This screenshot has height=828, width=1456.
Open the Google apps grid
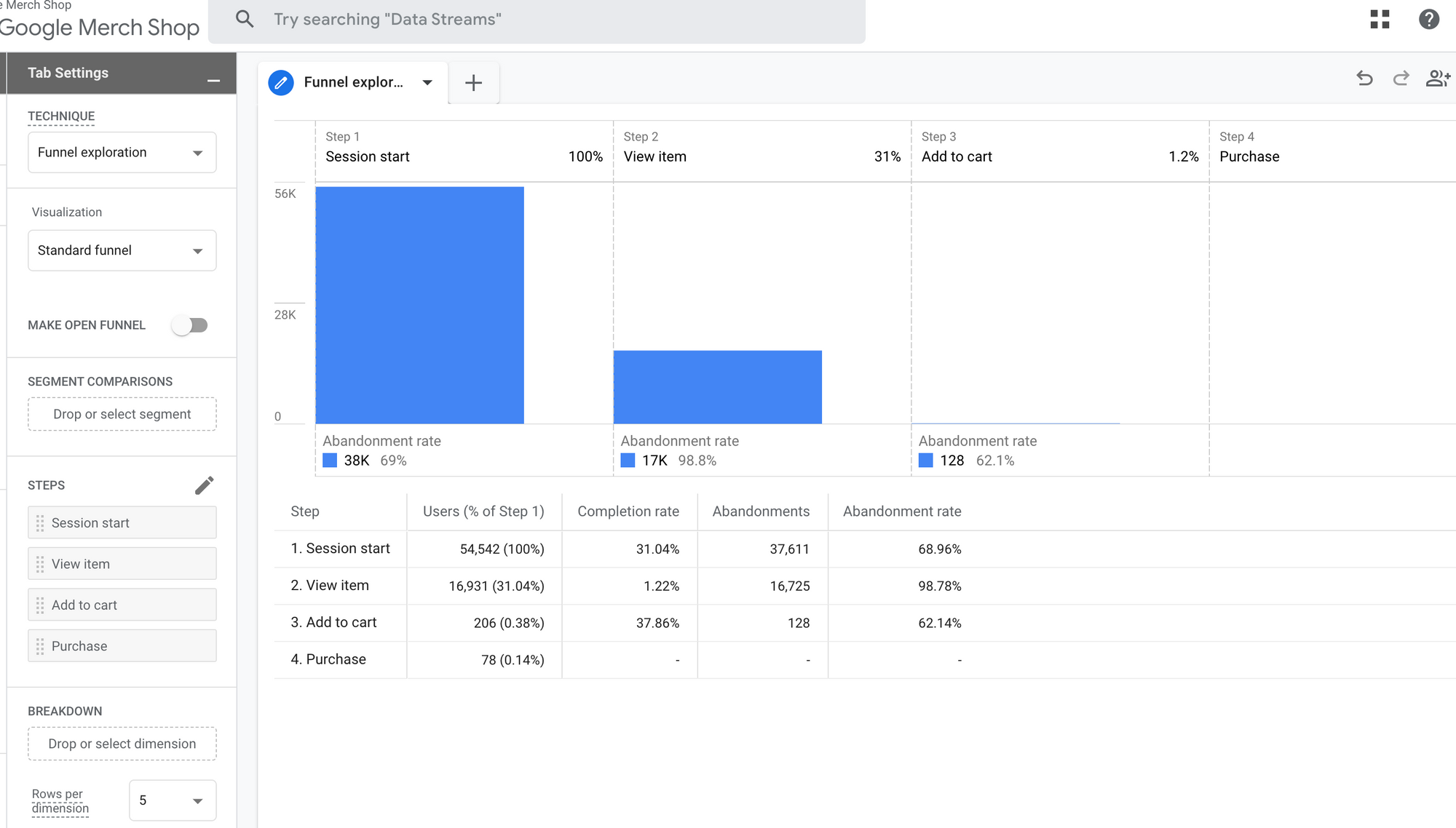click(x=1380, y=20)
